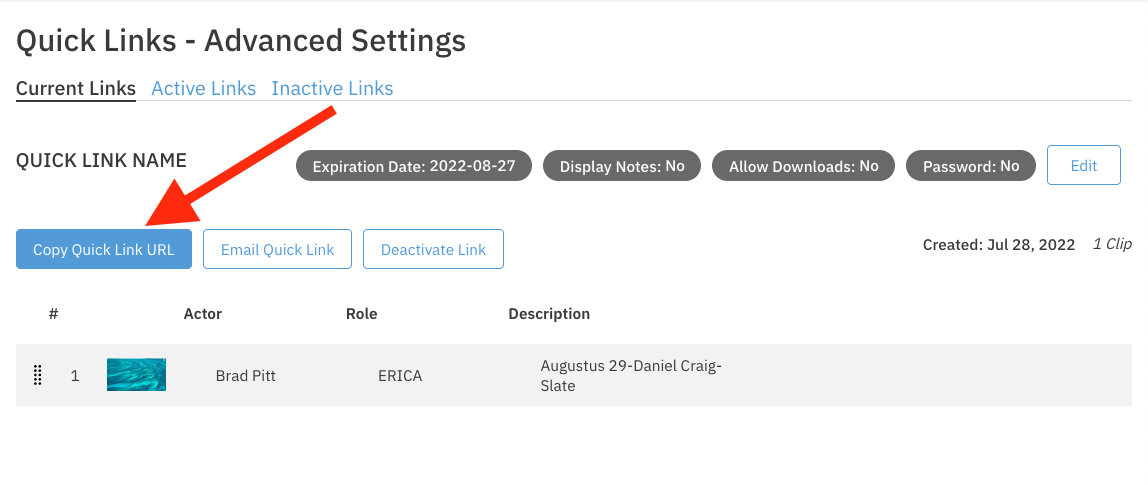Click the Expiration Date 2022-08-27 badge

click(x=414, y=166)
